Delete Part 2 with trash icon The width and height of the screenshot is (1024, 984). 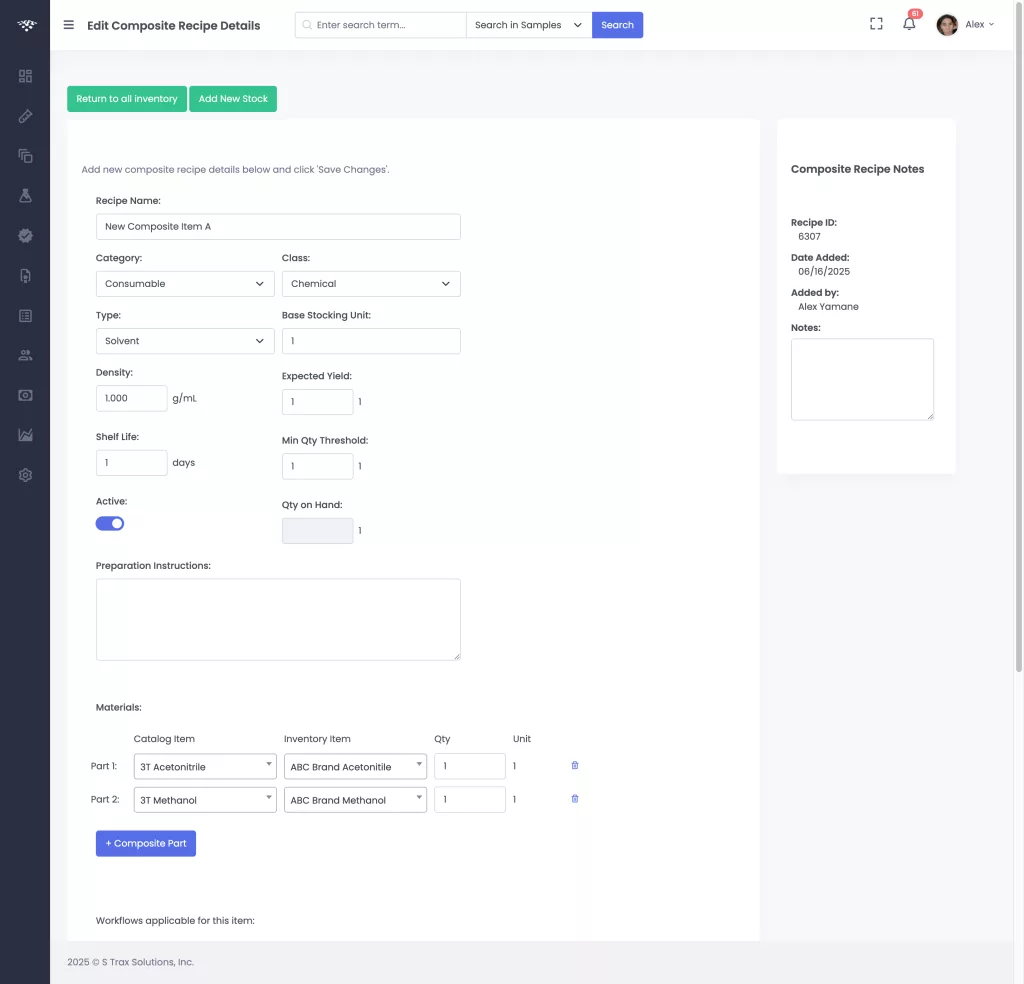pyautogui.click(x=575, y=799)
